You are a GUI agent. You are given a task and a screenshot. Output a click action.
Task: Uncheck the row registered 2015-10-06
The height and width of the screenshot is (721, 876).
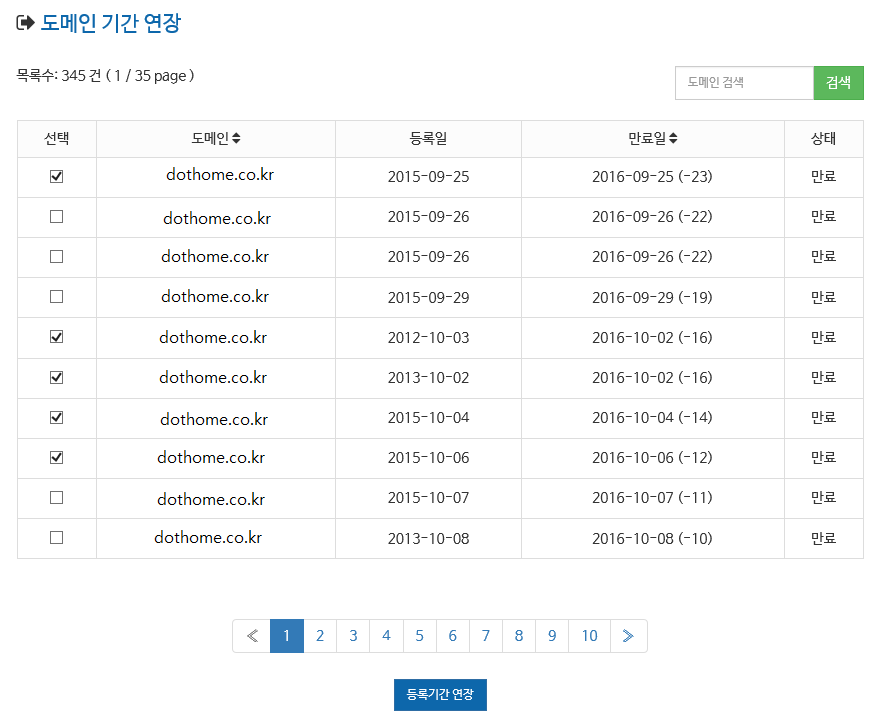click(x=56, y=457)
